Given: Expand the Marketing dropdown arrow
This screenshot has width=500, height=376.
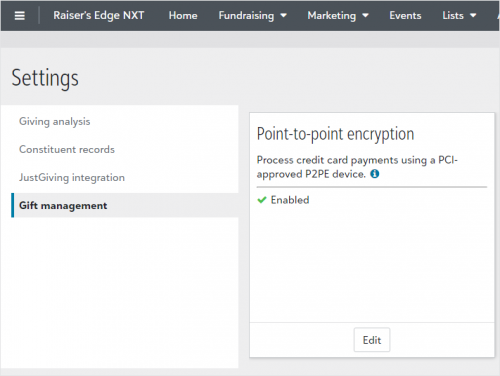Looking at the screenshot, I should [365, 15].
